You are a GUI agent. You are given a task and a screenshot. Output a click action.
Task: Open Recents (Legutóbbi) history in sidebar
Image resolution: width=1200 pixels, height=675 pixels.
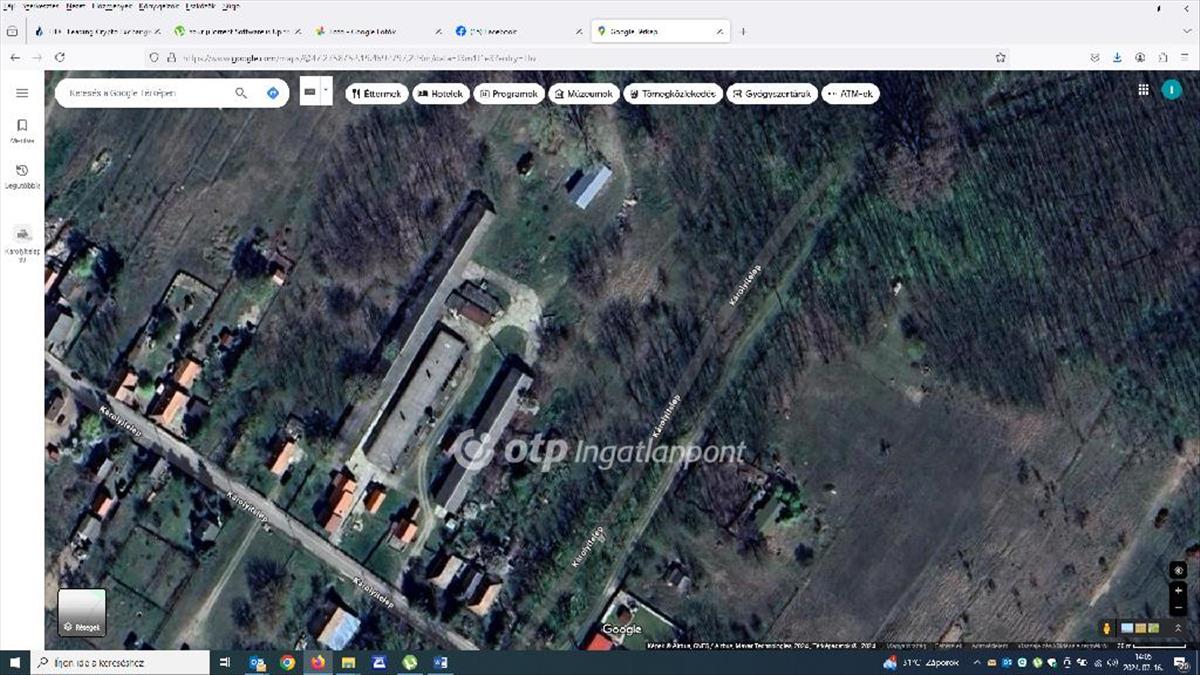(x=22, y=175)
